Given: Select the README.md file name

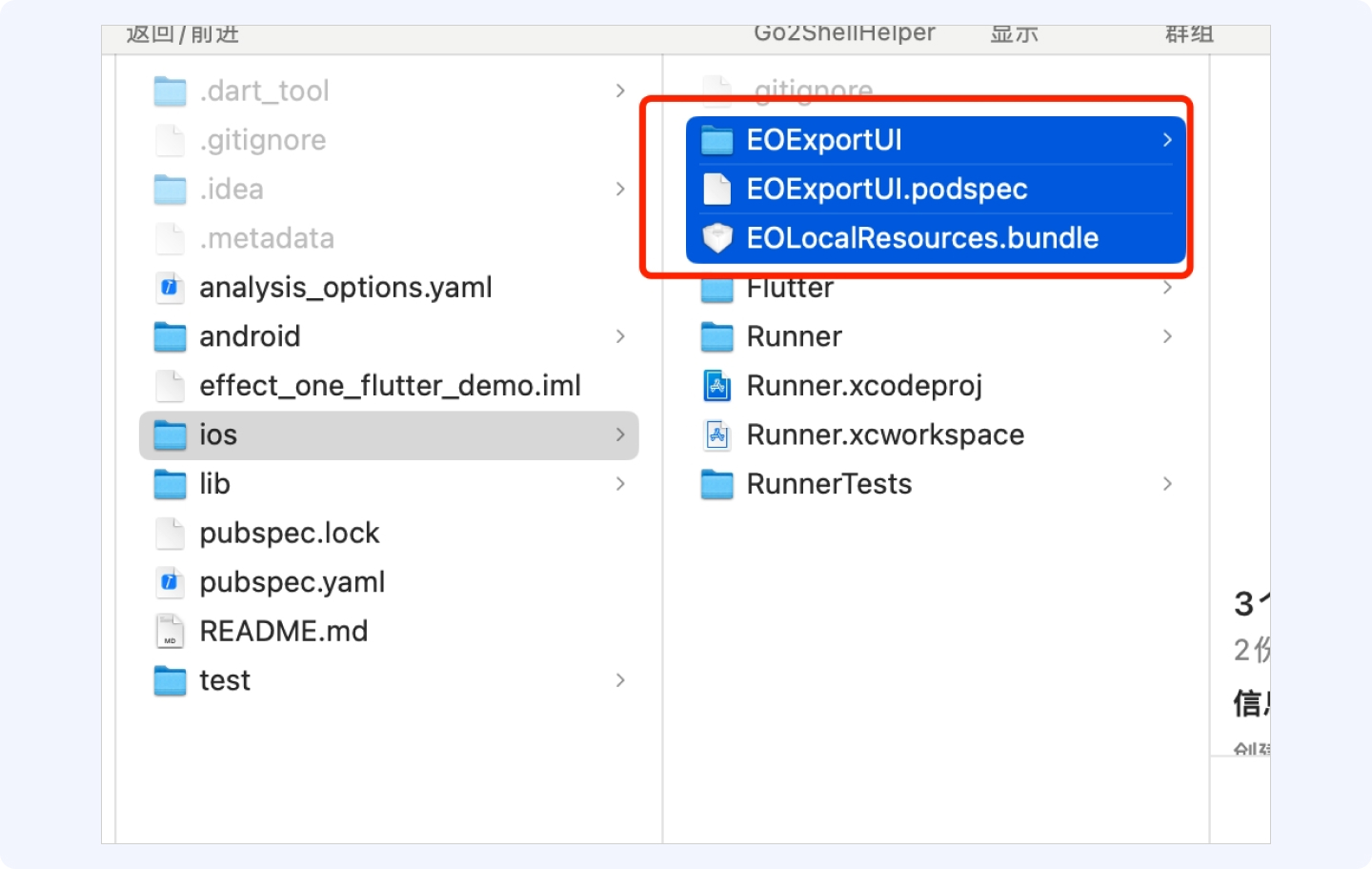Looking at the screenshot, I should pyautogui.click(x=284, y=632).
